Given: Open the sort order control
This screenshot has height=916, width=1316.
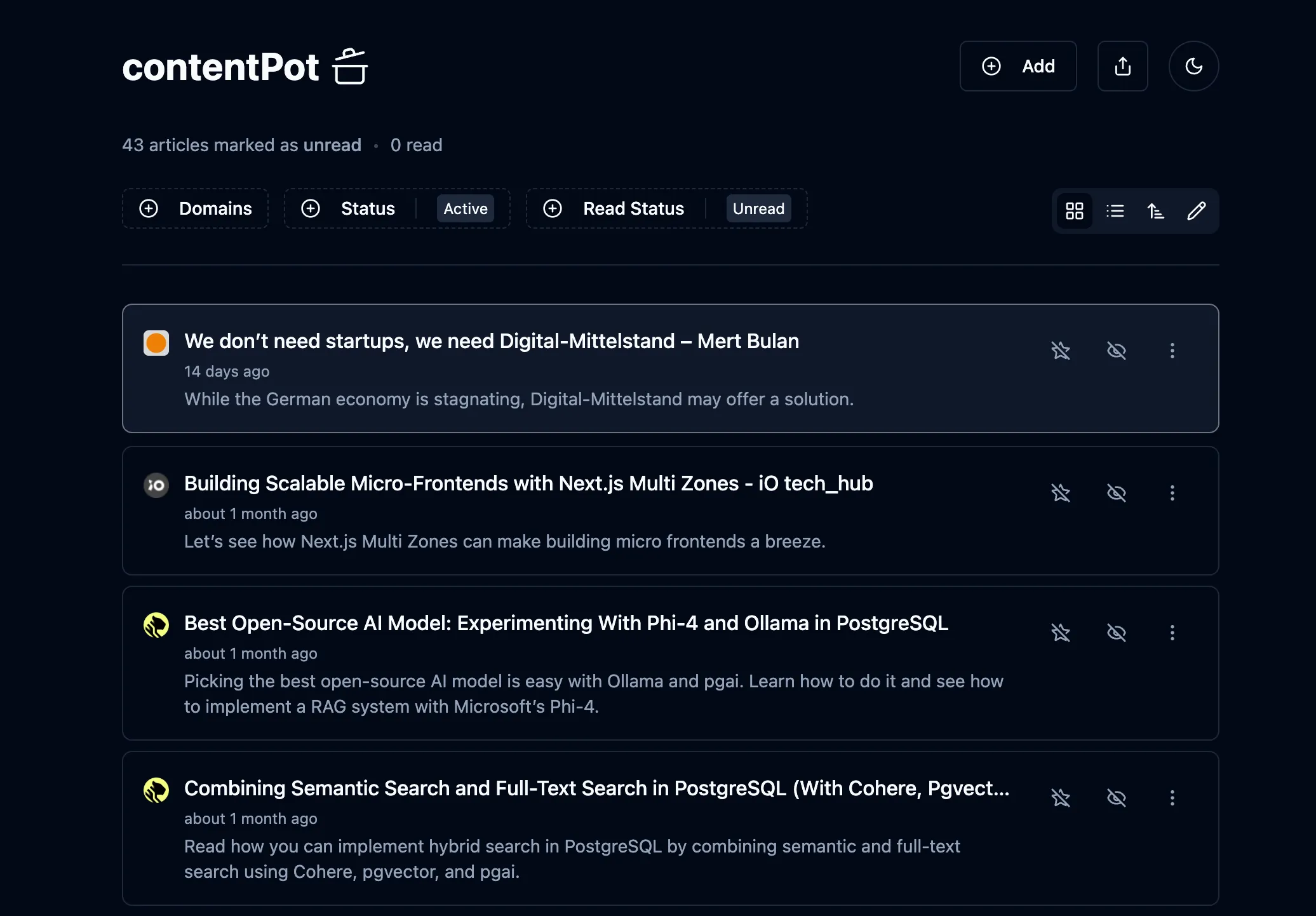Looking at the screenshot, I should (1156, 210).
